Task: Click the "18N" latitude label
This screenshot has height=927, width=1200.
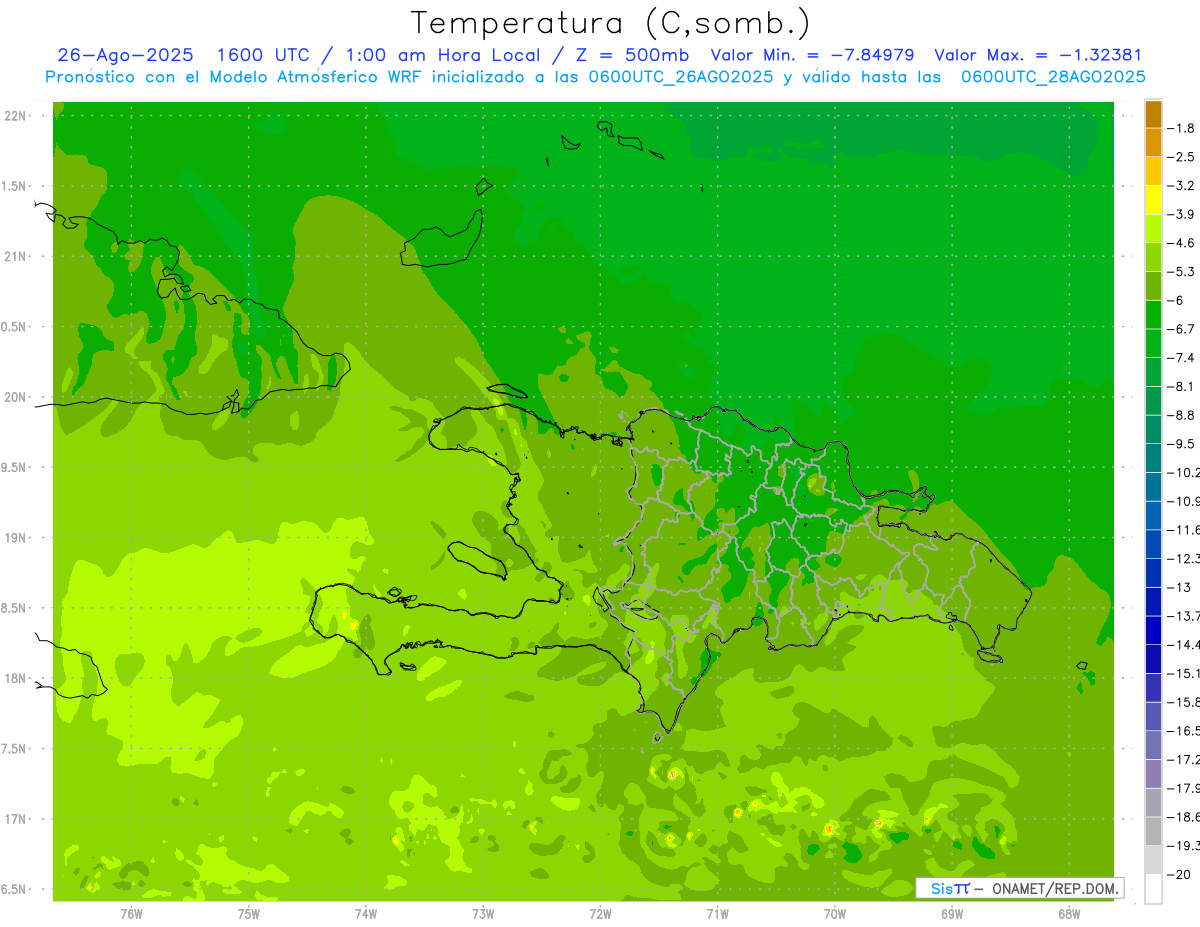Action: click(14, 678)
